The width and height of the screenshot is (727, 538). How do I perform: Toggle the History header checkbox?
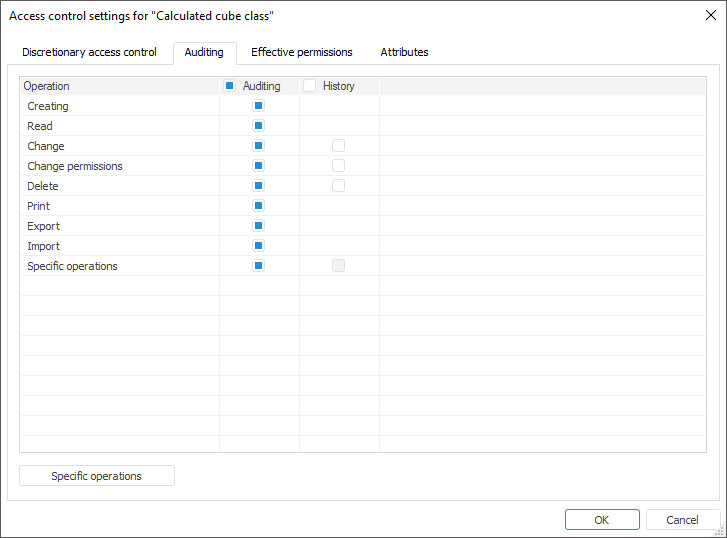[310, 86]
